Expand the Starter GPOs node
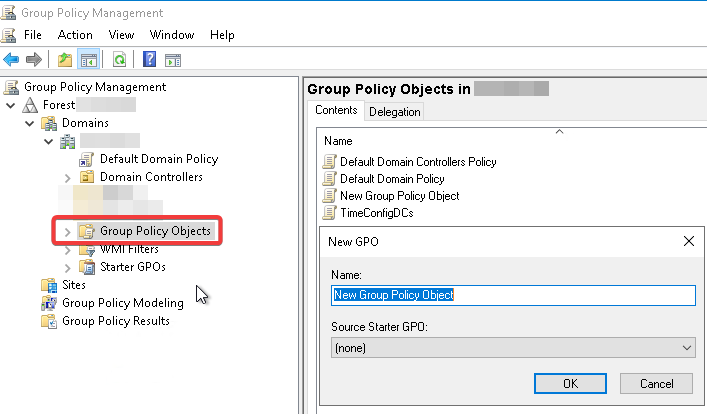The height and width of the screenshot is (414, 707). coord(68,268)
